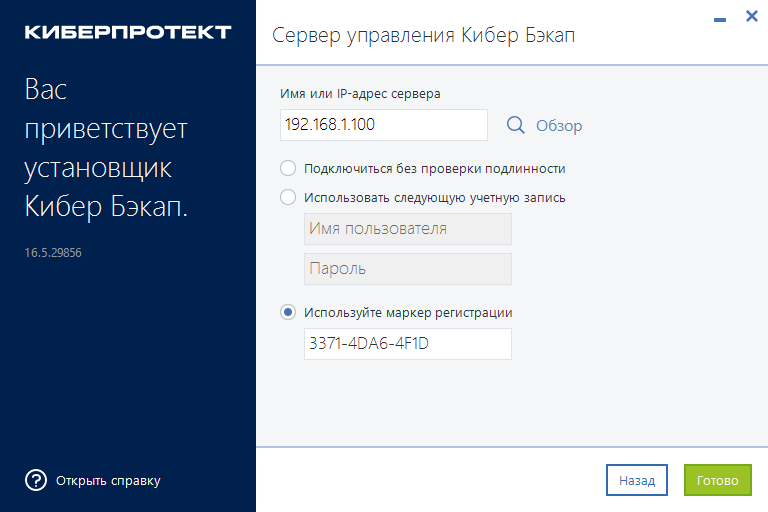
Task: Click the Сервер управления Кибер Бэкап heading
Action: click(424, 35)
